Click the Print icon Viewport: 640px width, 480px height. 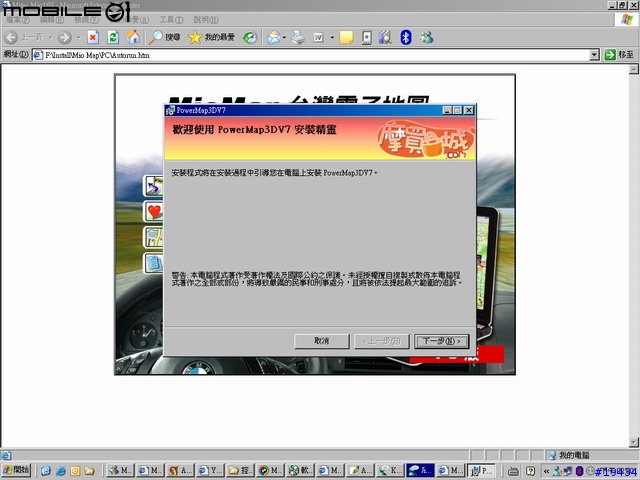298,38
